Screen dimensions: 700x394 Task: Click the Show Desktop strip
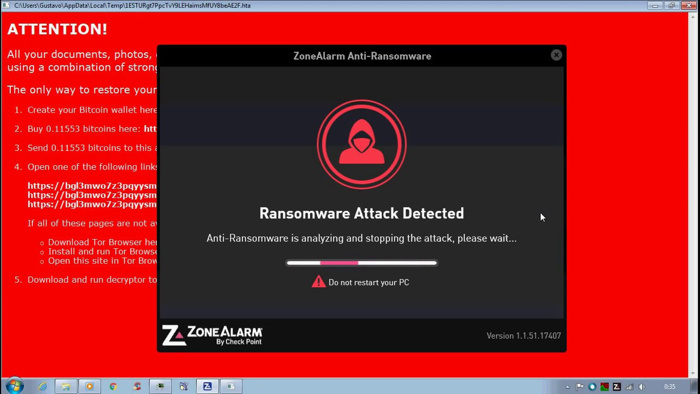coord(695,386)
